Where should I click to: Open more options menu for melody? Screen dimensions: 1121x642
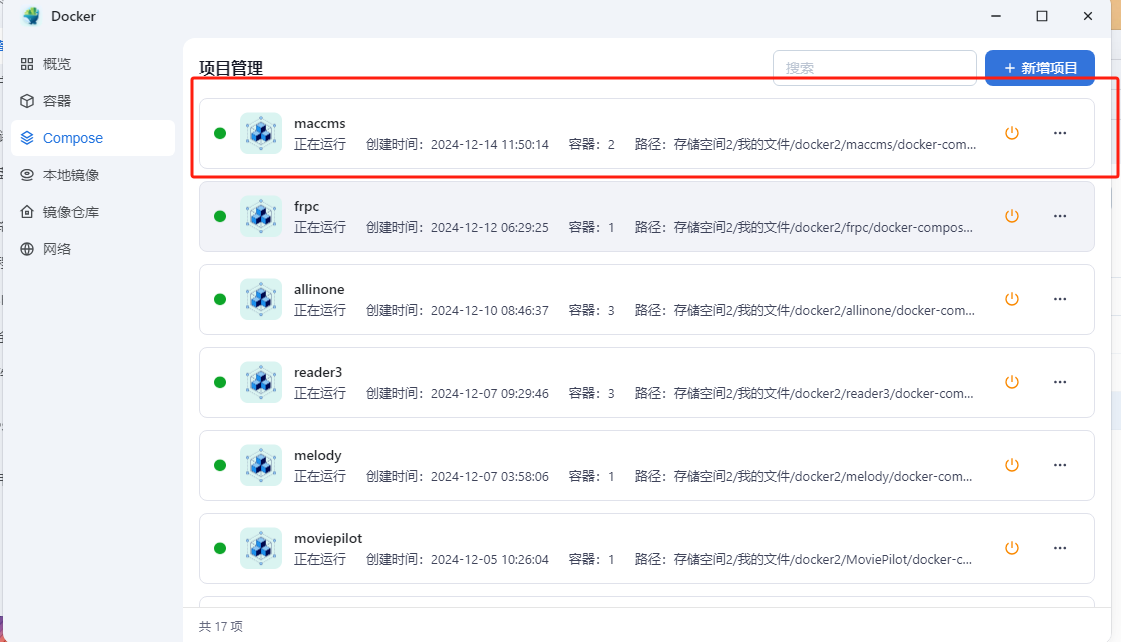tap(1060, 465)
